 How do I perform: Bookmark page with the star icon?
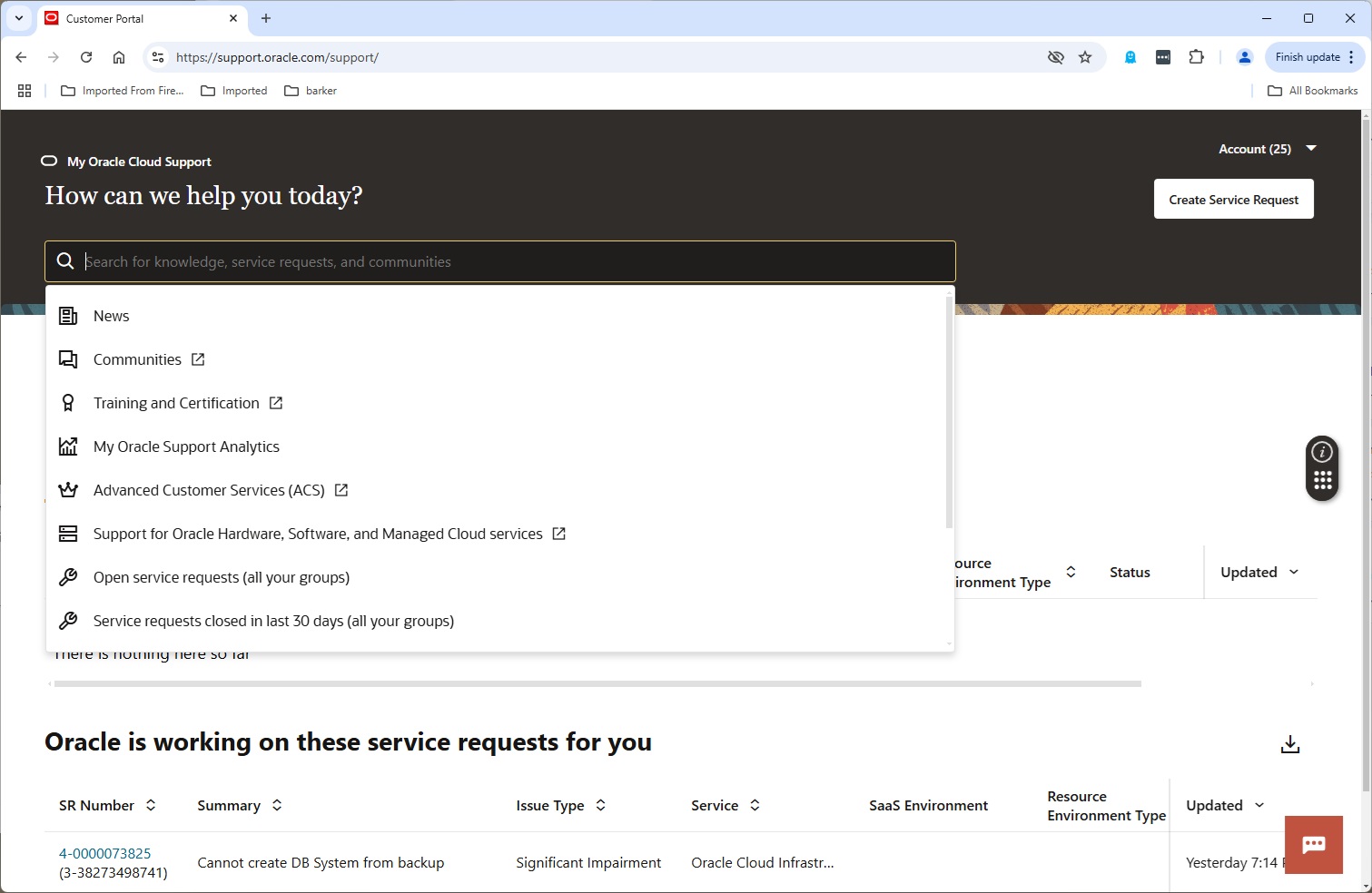pos(1085,57)
